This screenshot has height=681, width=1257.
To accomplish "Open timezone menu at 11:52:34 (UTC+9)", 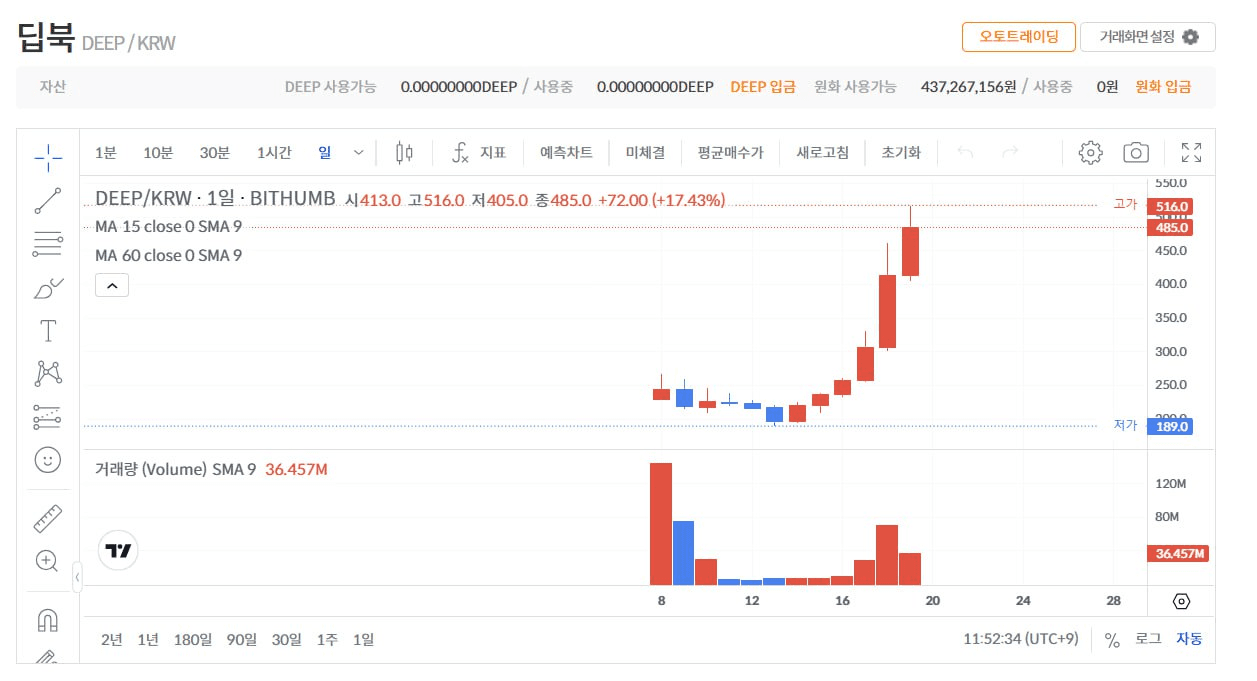I will pyautogui.click(x=1021, y=639).
